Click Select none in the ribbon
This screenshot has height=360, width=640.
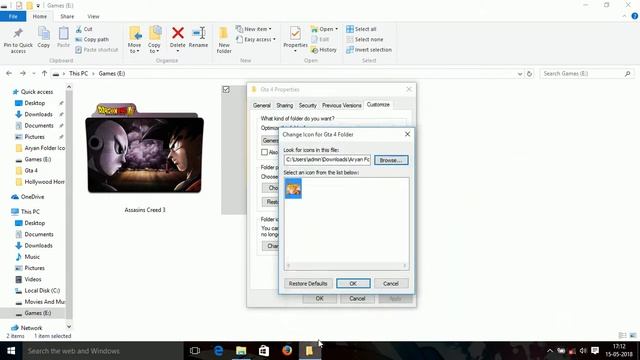tap(364, 39)
